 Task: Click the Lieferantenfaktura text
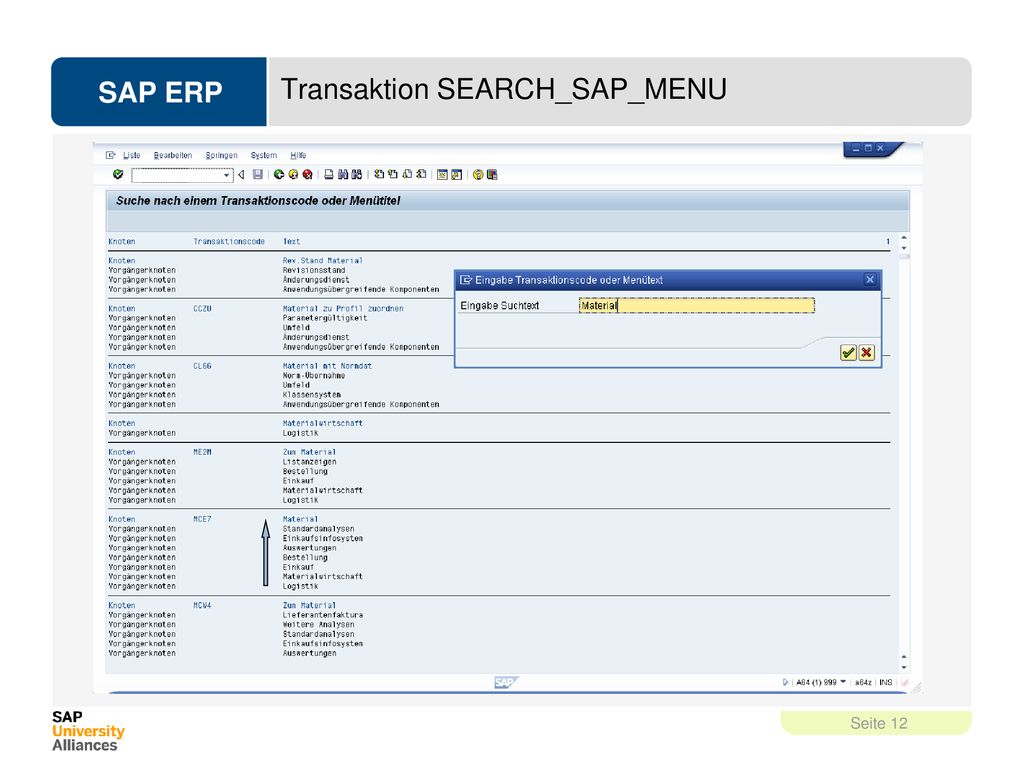pos(323,615)
